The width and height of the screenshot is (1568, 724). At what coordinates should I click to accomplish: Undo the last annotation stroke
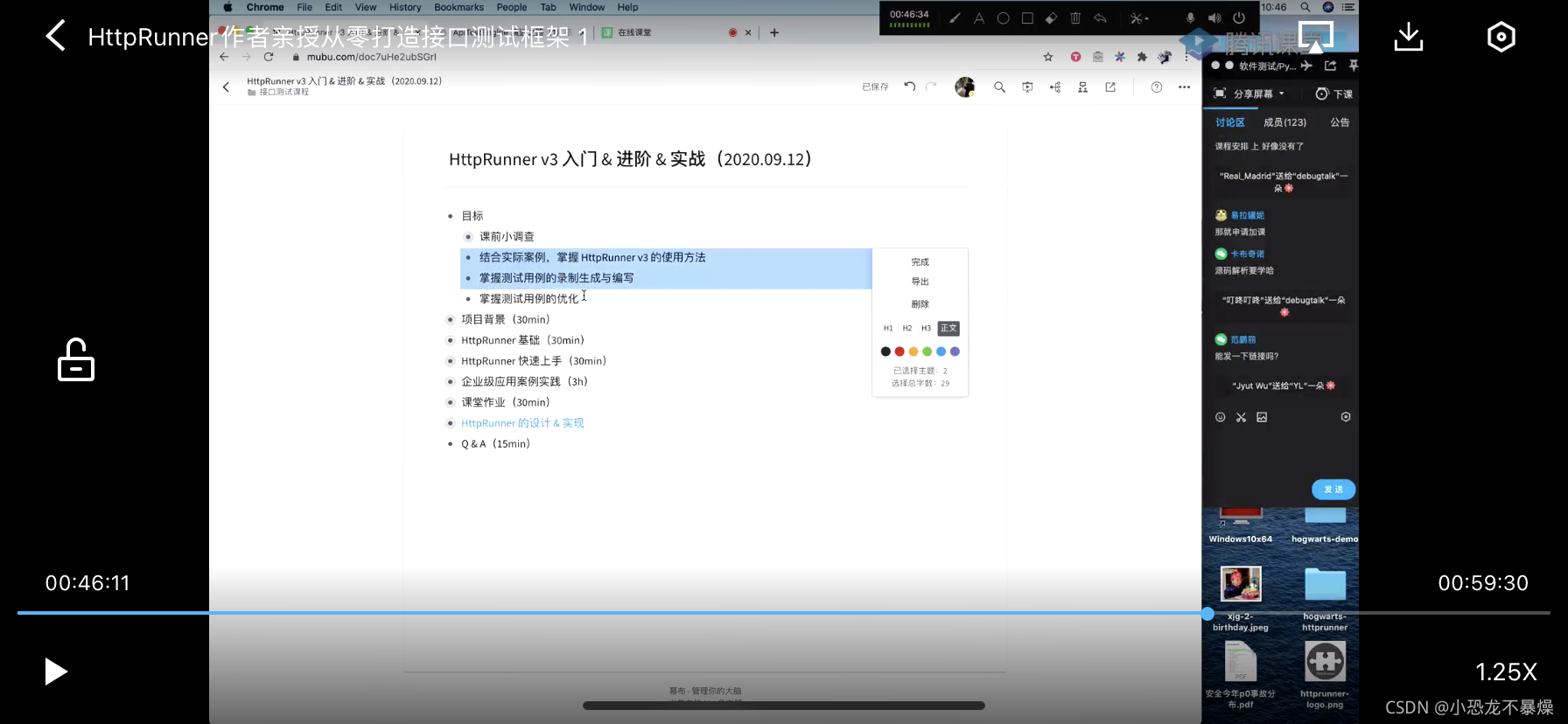point(1100,17)
